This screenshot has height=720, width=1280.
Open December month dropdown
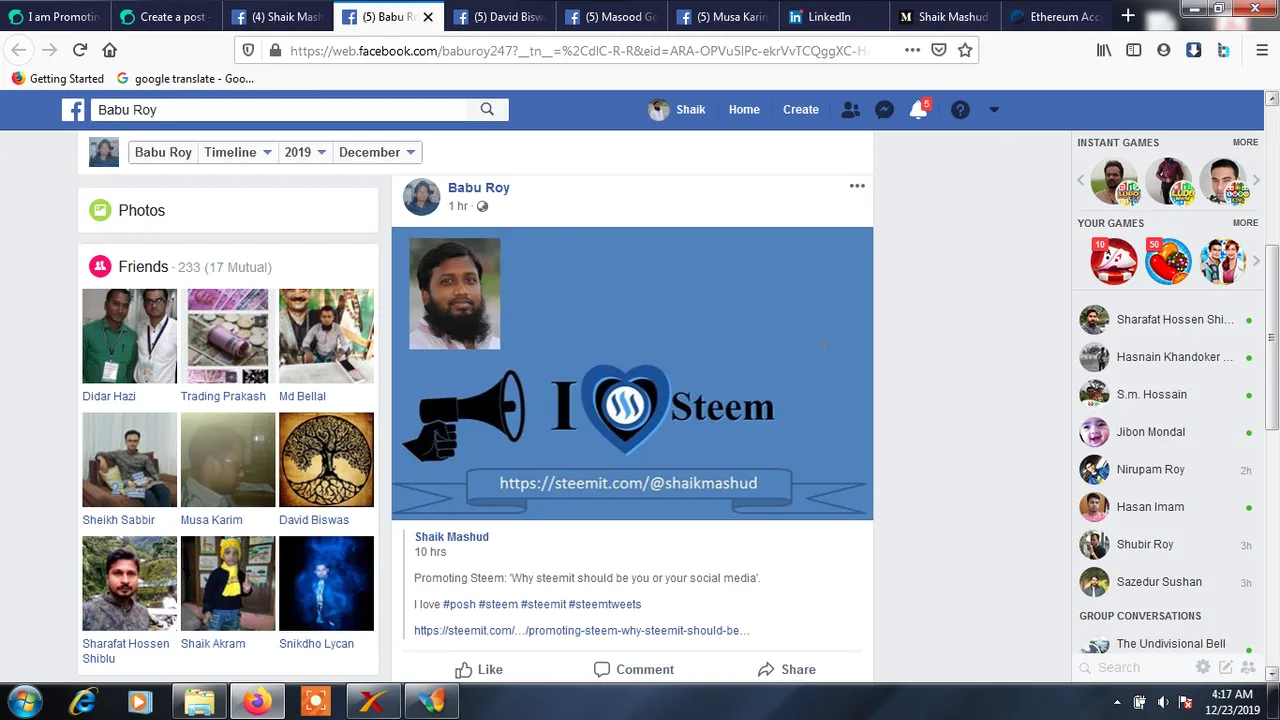377,152
